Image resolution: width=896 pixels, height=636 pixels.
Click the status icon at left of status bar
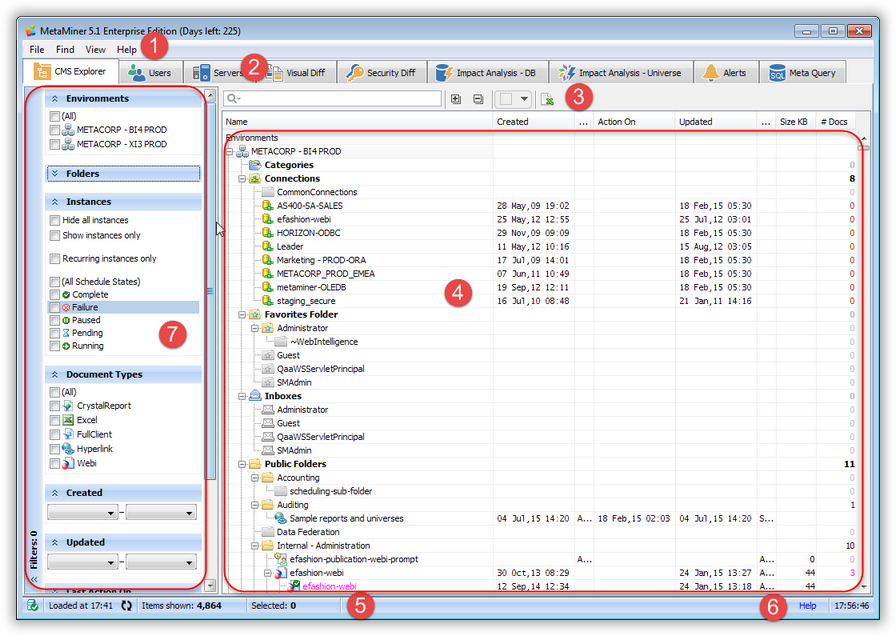click(x=33, y=605)
